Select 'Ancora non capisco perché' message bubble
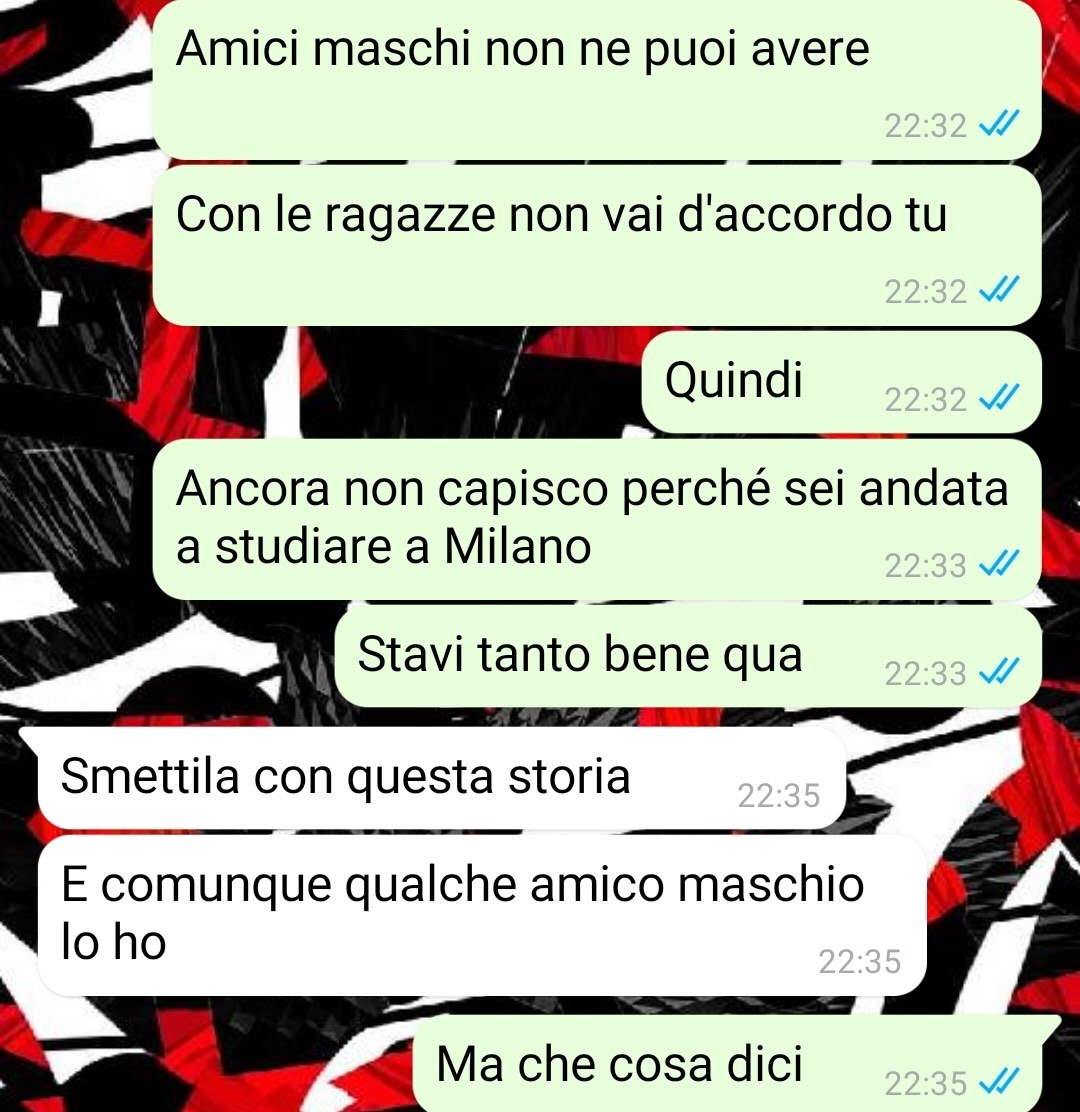Screen dimensions: 1080x1112 point(597,519)
